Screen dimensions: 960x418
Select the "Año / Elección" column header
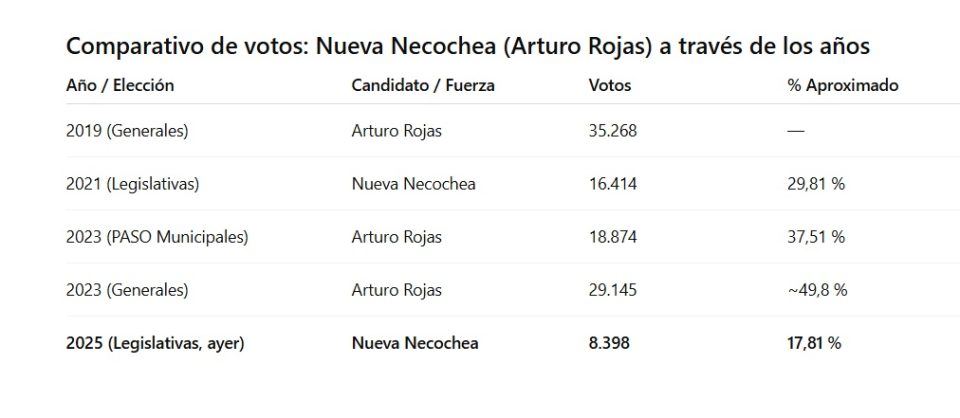click(120, 86)
